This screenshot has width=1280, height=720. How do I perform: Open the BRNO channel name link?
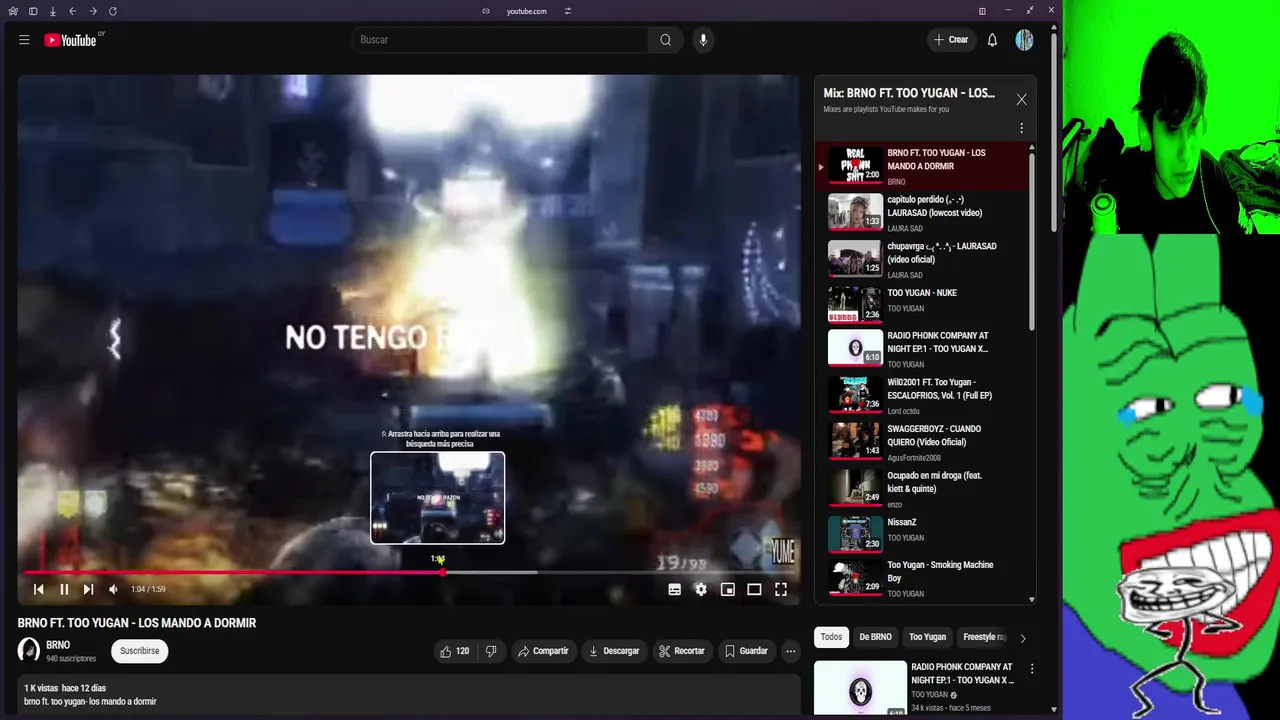pos(58,645)
